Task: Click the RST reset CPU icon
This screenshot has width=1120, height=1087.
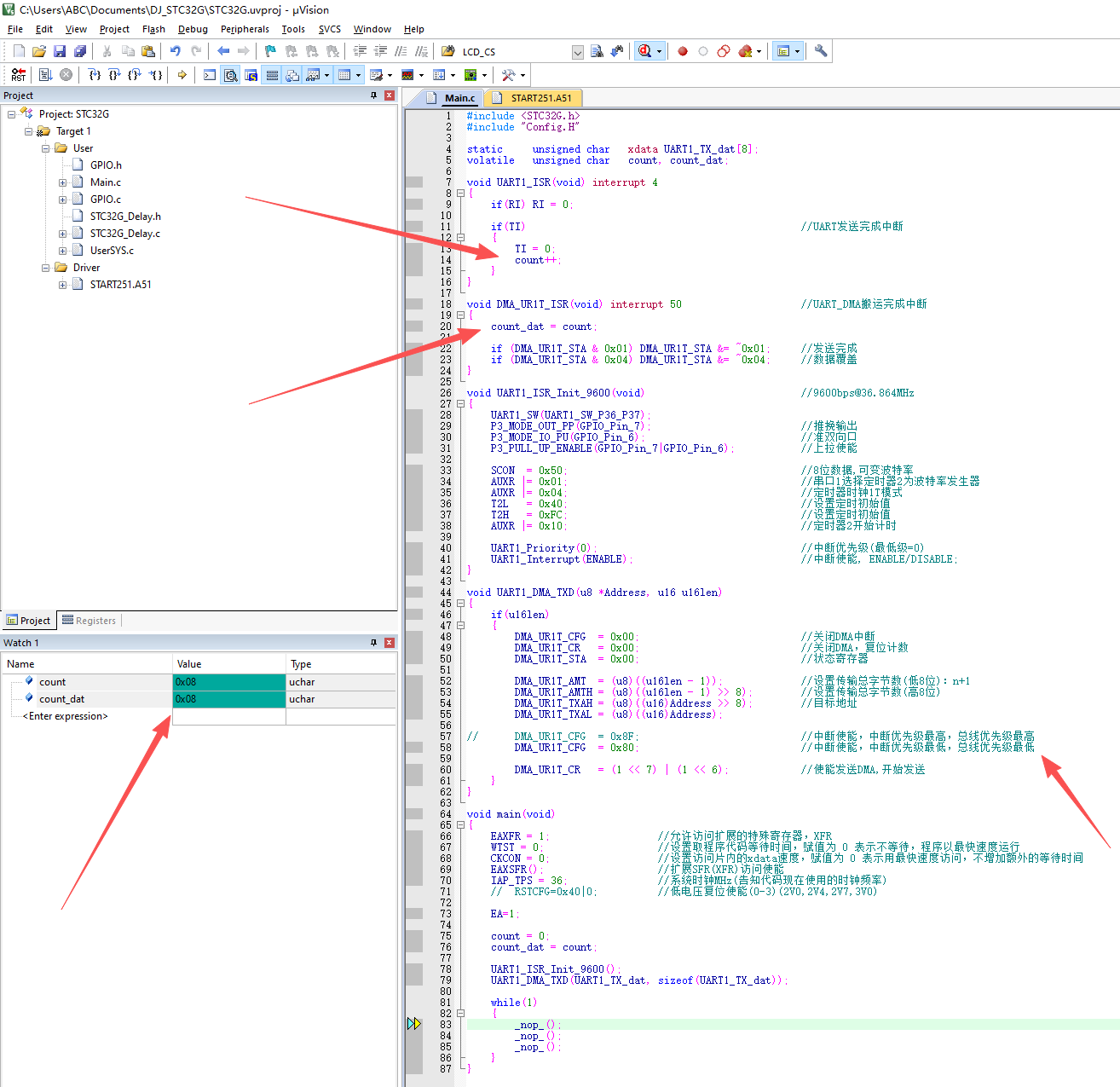Action: [x=19, y=75]
